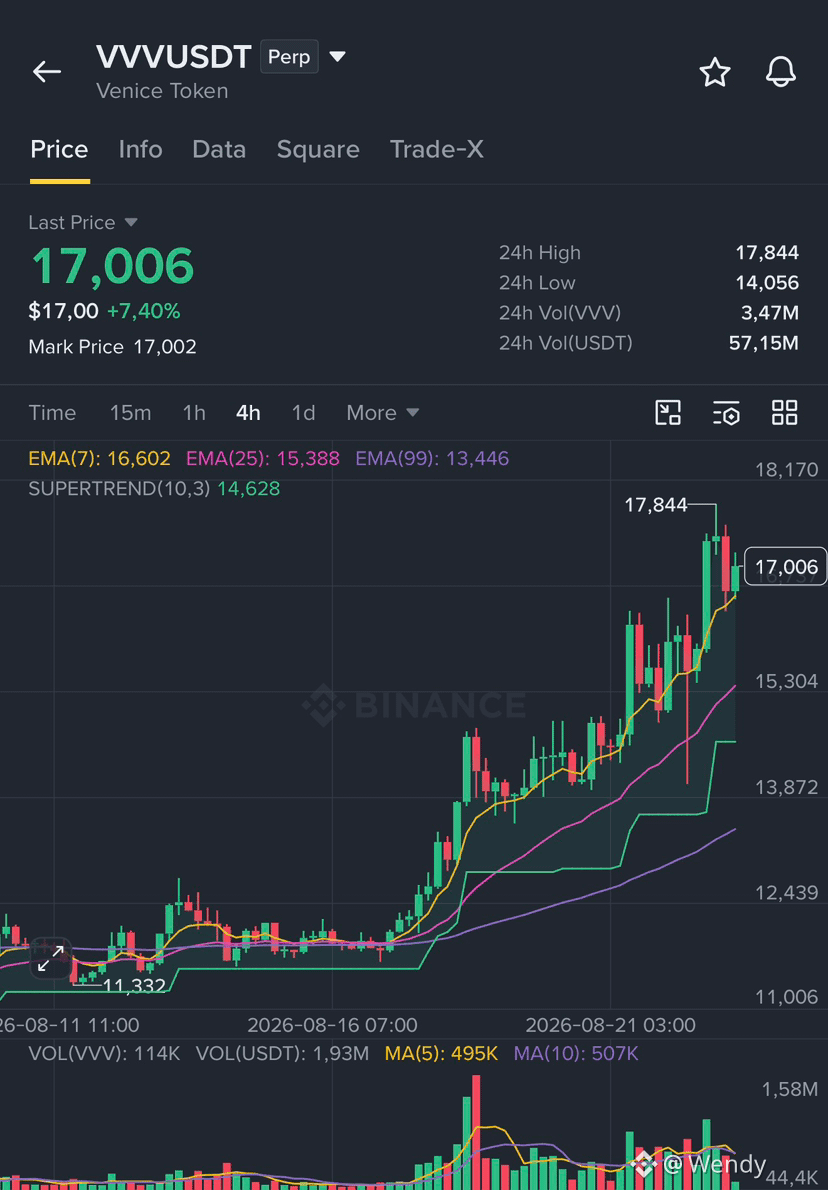828x1190 pixels.
Task: Click the +7,40% change value
Action: [x=143, y=311]
